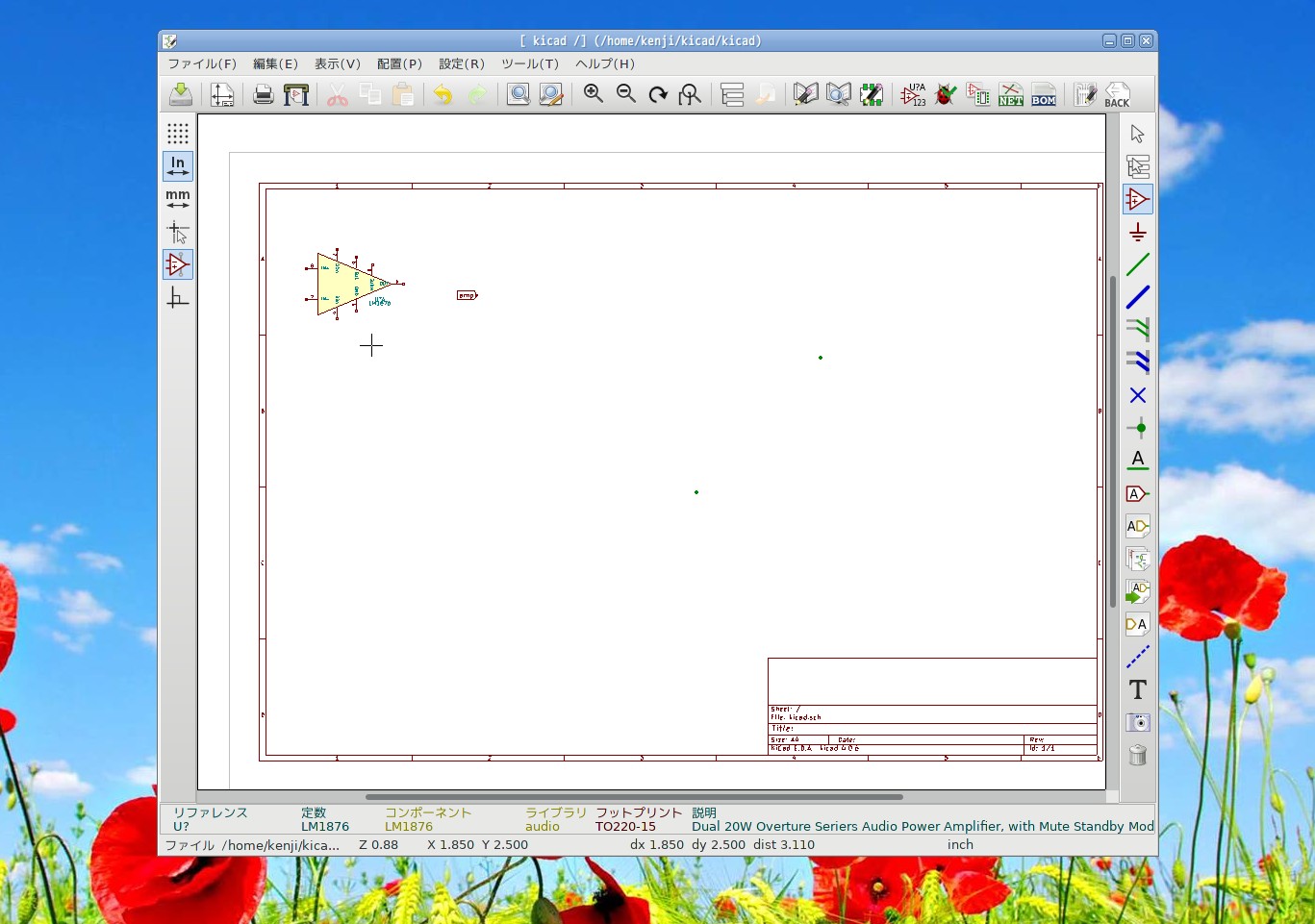The width and height of the screenshot is (1315, 924).
Task: Open the bill of materials generator
Action: tap(1043, 94)
